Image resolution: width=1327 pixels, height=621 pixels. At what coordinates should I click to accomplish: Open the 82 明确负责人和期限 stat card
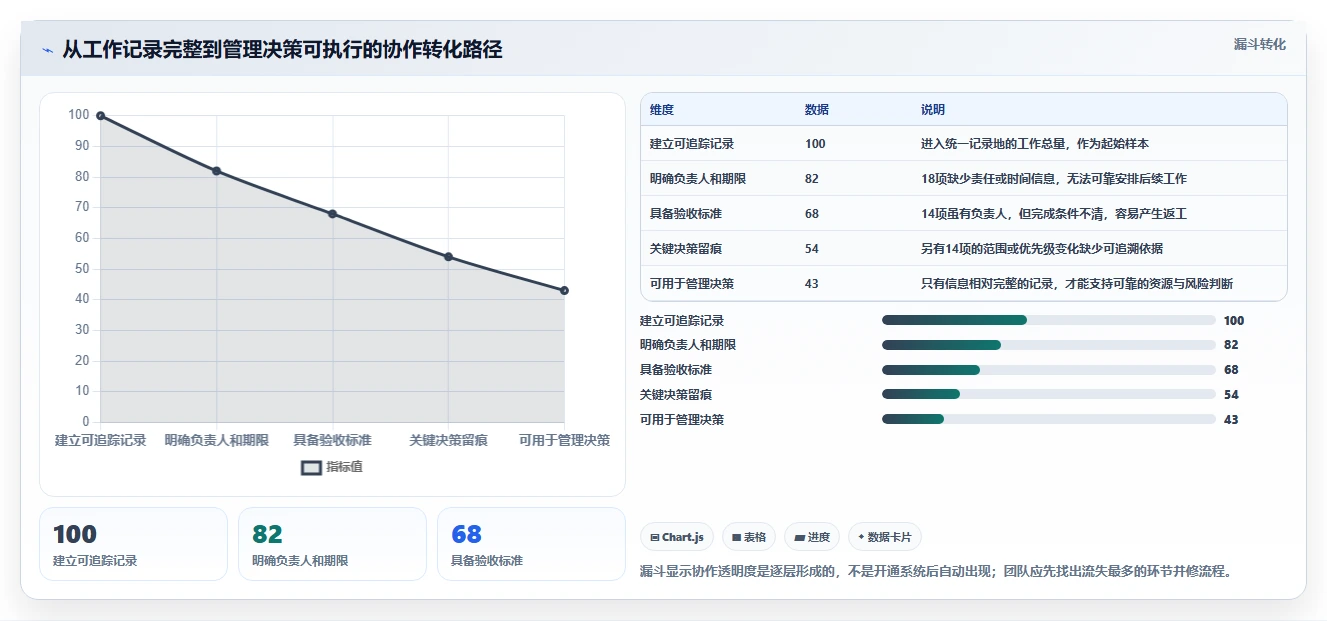point(332,544)
